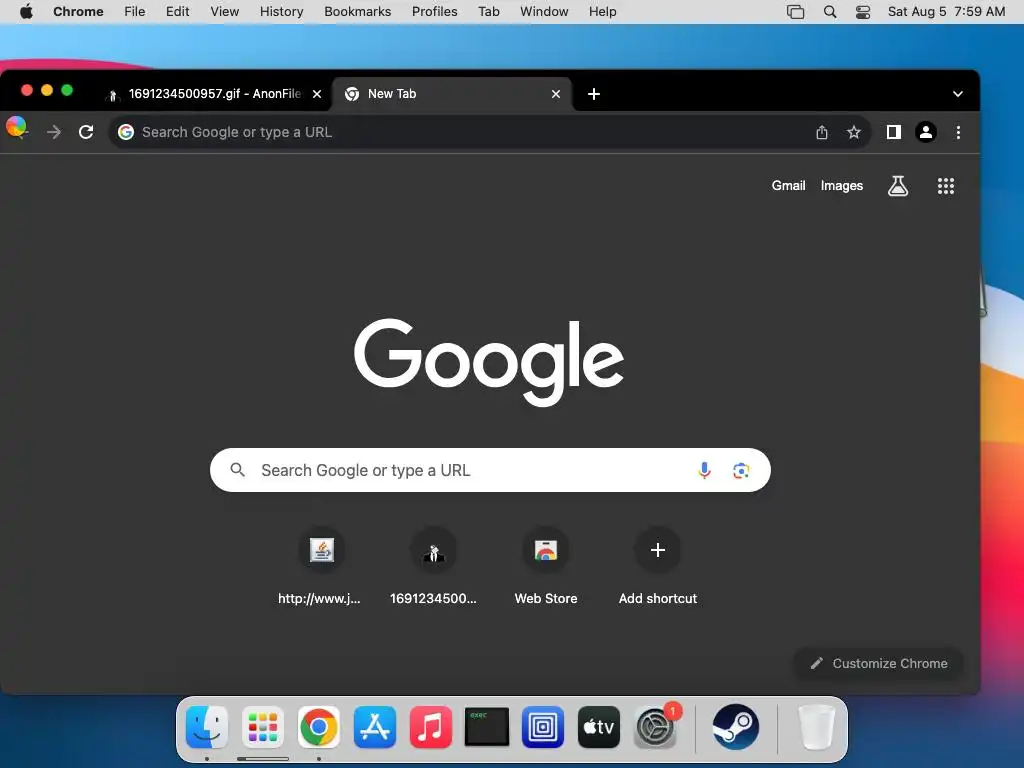Open the File menu

coord(135,12)
